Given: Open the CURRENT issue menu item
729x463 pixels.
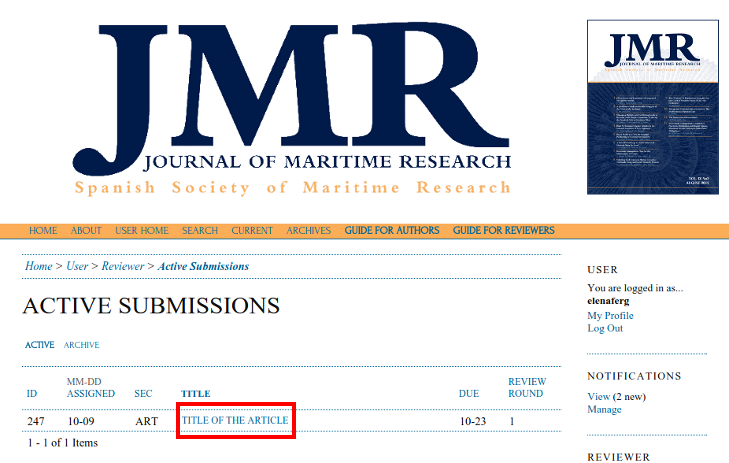Looking at the screenshot, I should pos(252,231).
